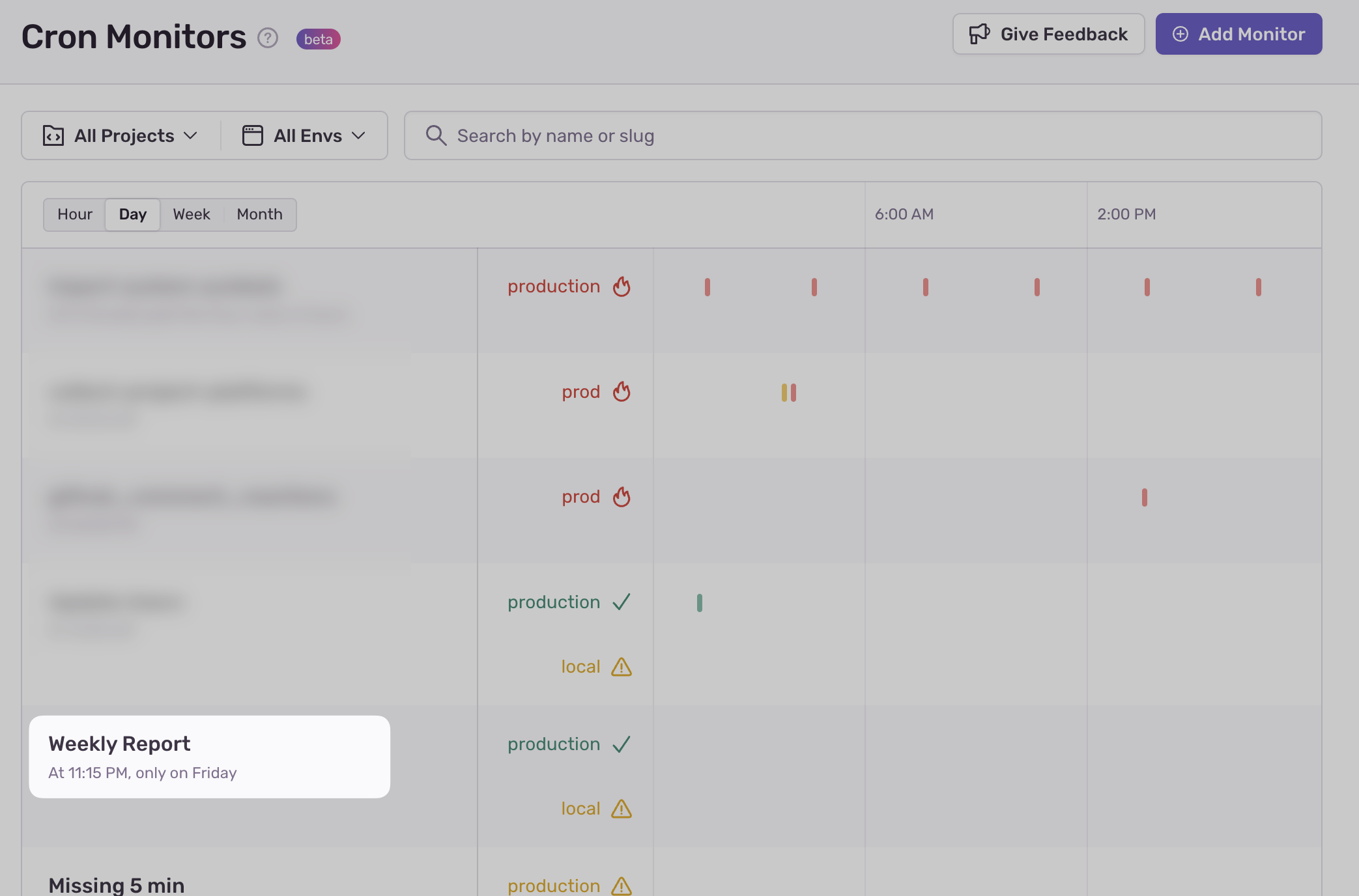Switch the timeline view to Month
Viewport: 1359px width, 896px height.
(x=259, y=214)
